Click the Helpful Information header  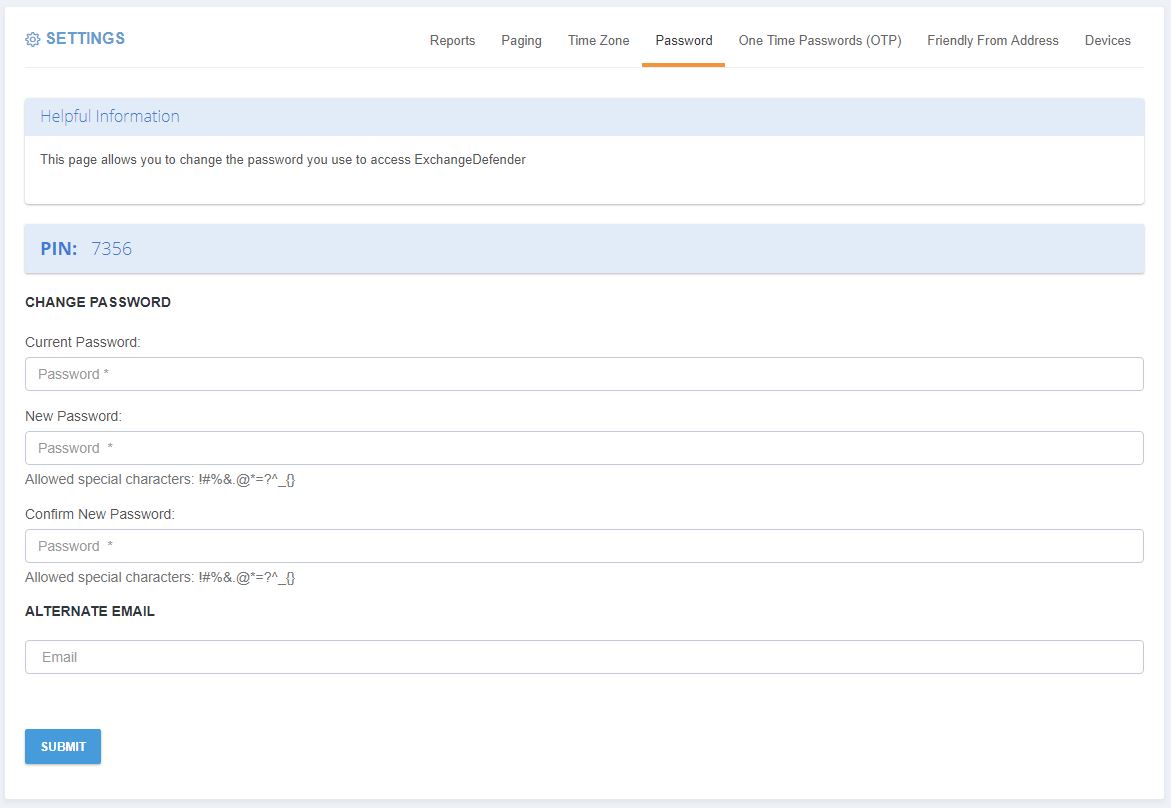click(x=584, y=116)
